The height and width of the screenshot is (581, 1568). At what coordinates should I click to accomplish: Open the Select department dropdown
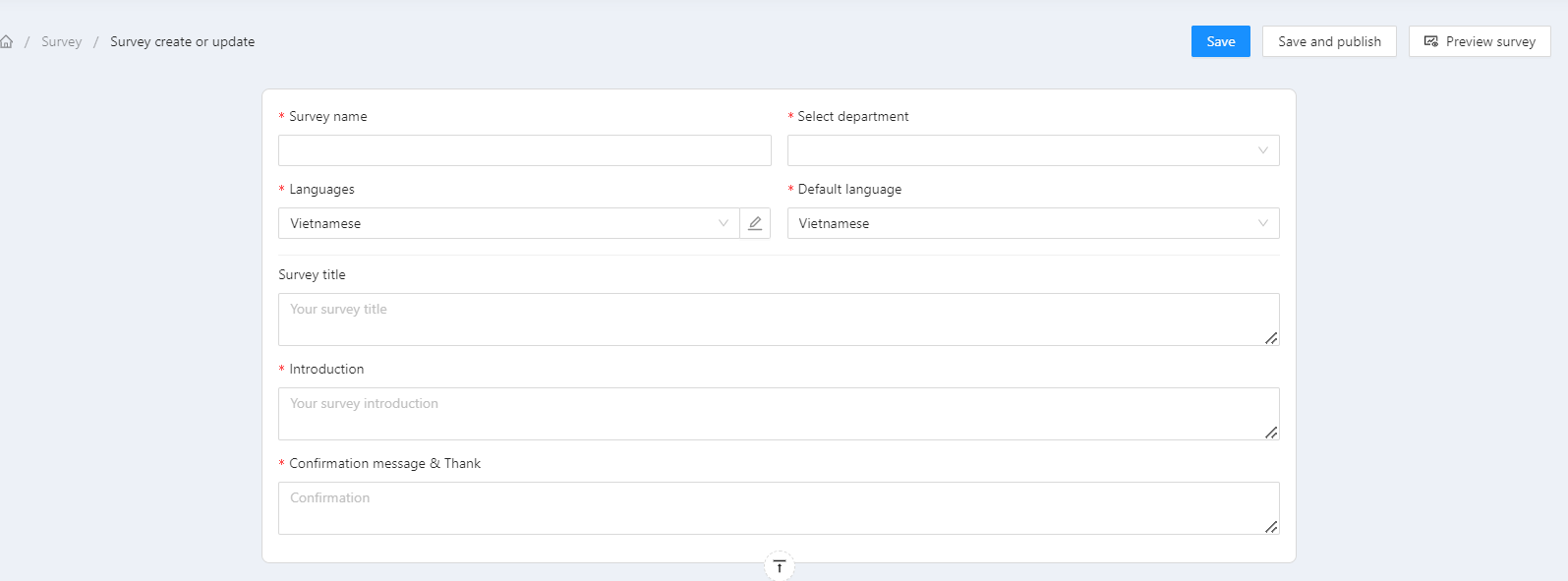(1032, 150)
